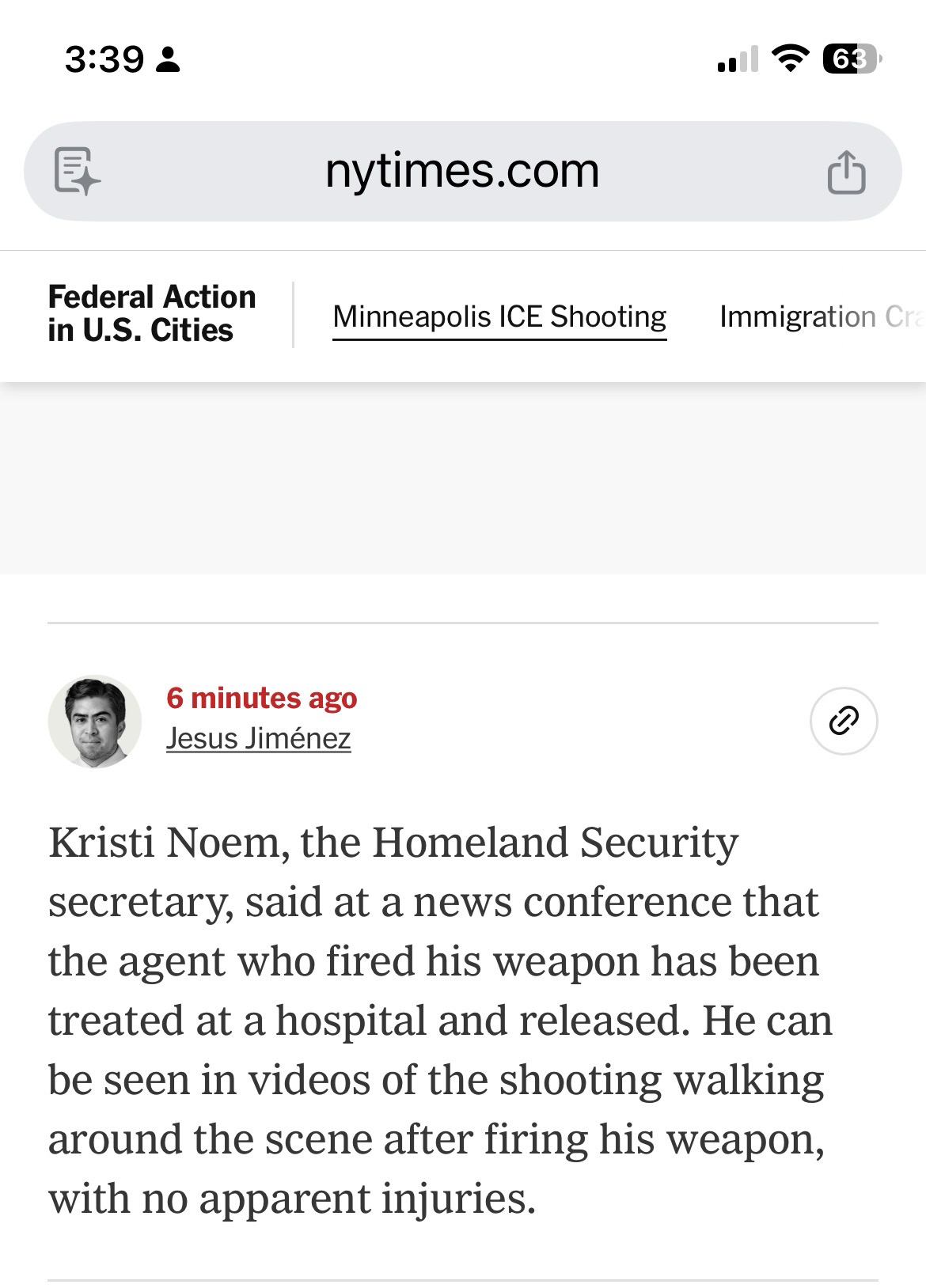Tap the words "no apparent injuries"

click(367, 1199)
